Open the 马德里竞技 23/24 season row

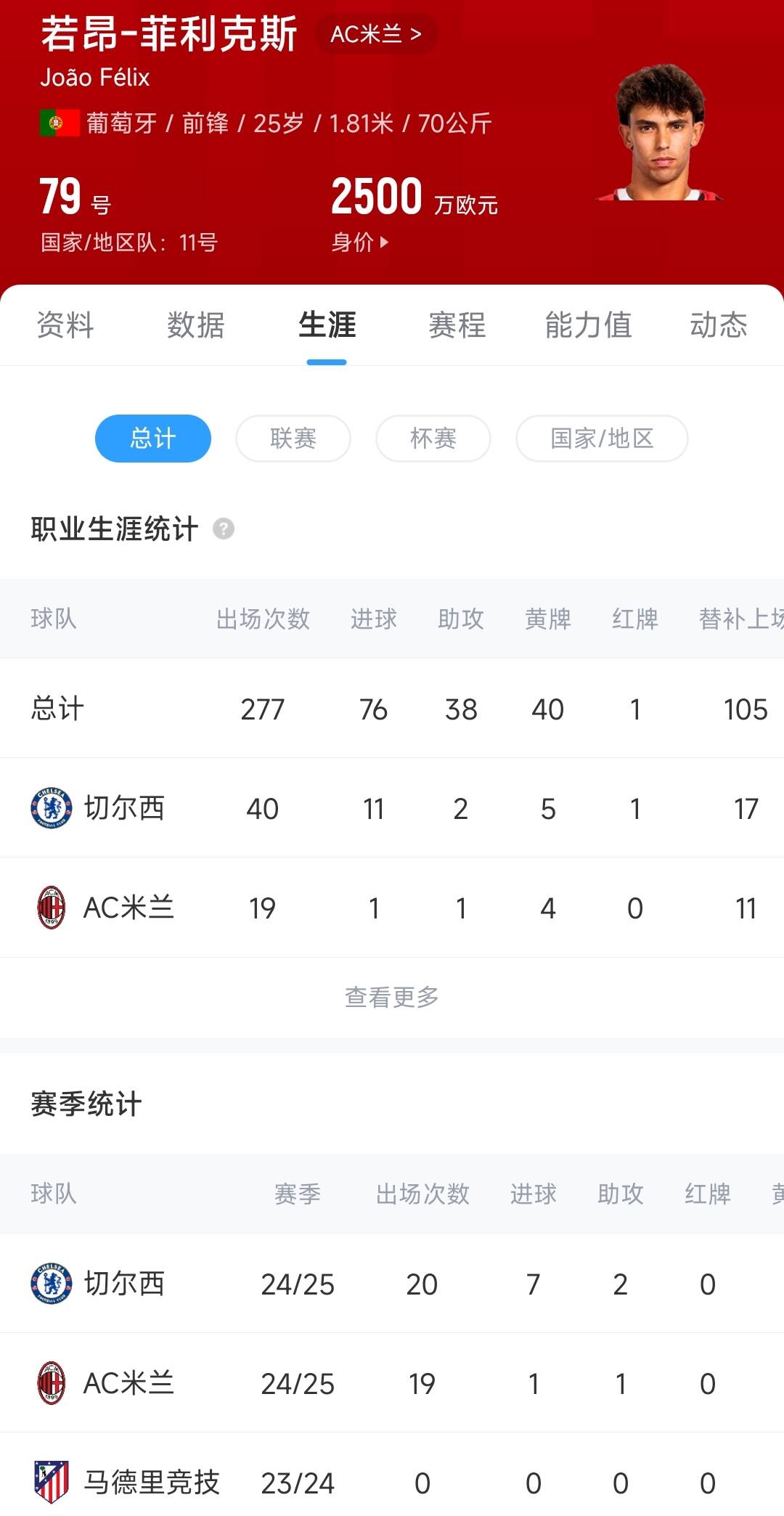tap(392, 1482)
